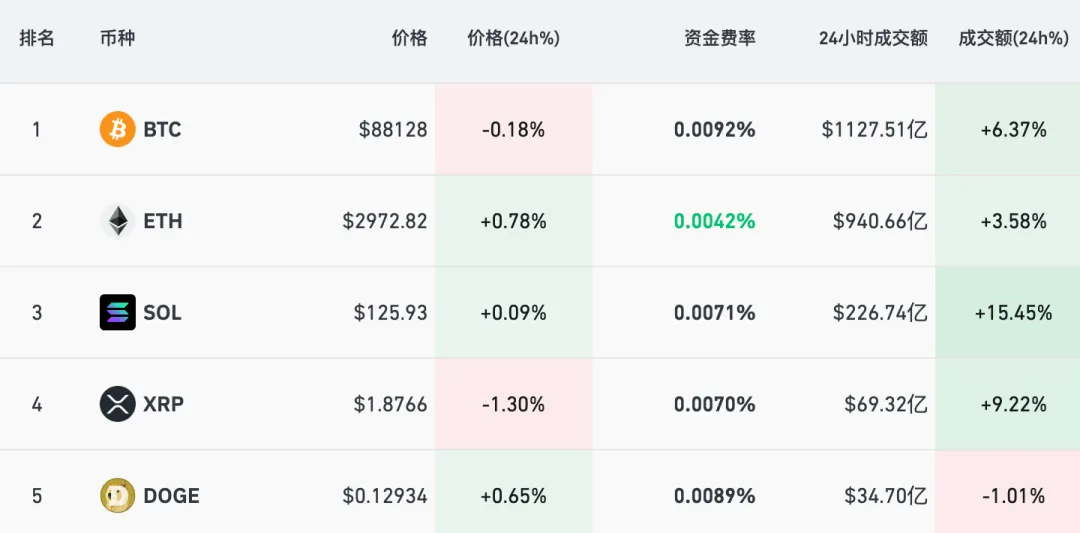This screenshot has height=533, width=1080.
Task: Click SOL volume change +15.45% cell
Action: (1013, 313)
